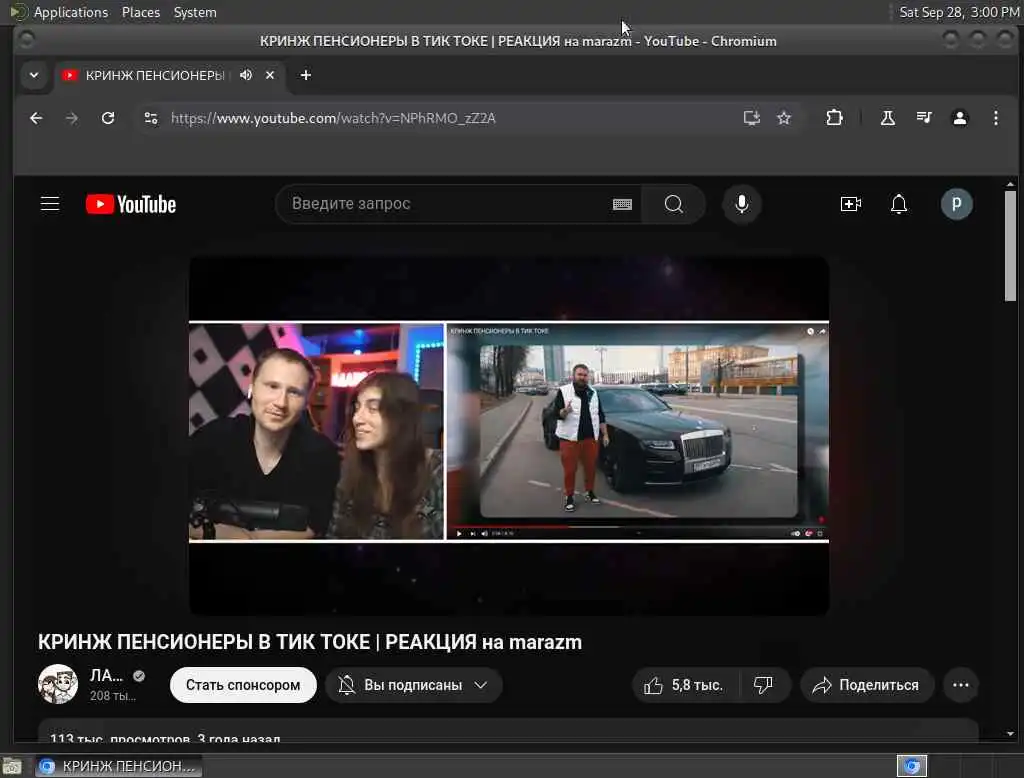Open the media controls icon in toolbar

click(923, 118)
